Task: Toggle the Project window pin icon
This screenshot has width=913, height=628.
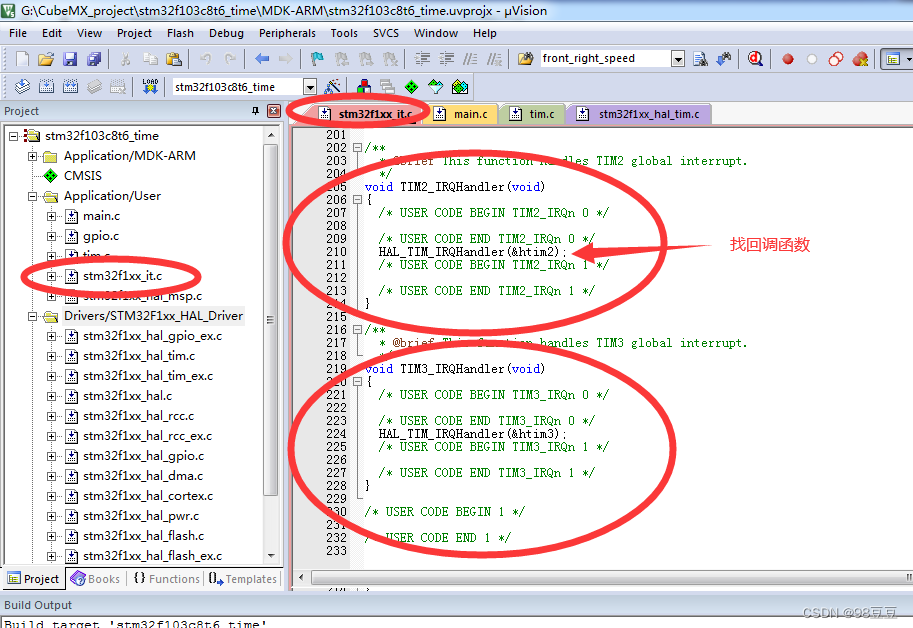Action: (258, 110)
